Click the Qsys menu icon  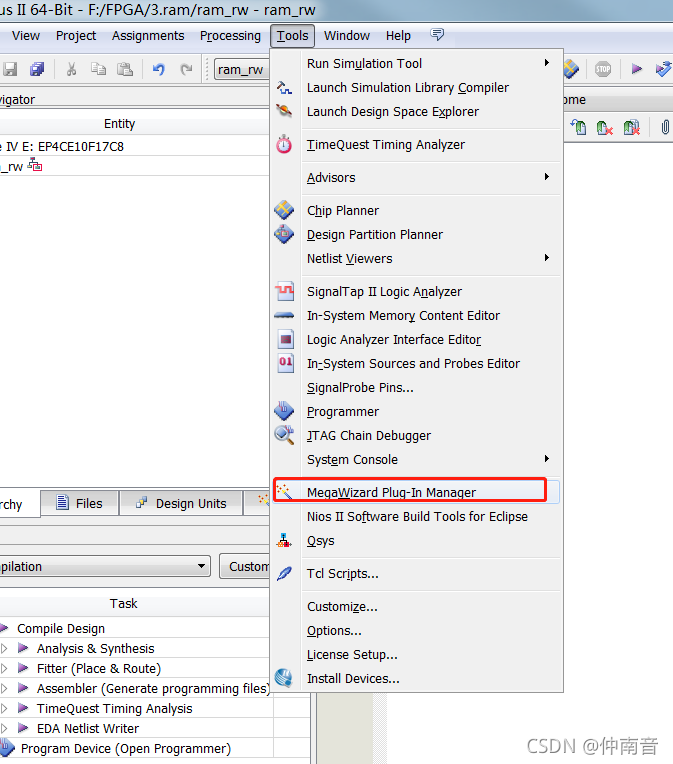284,540
